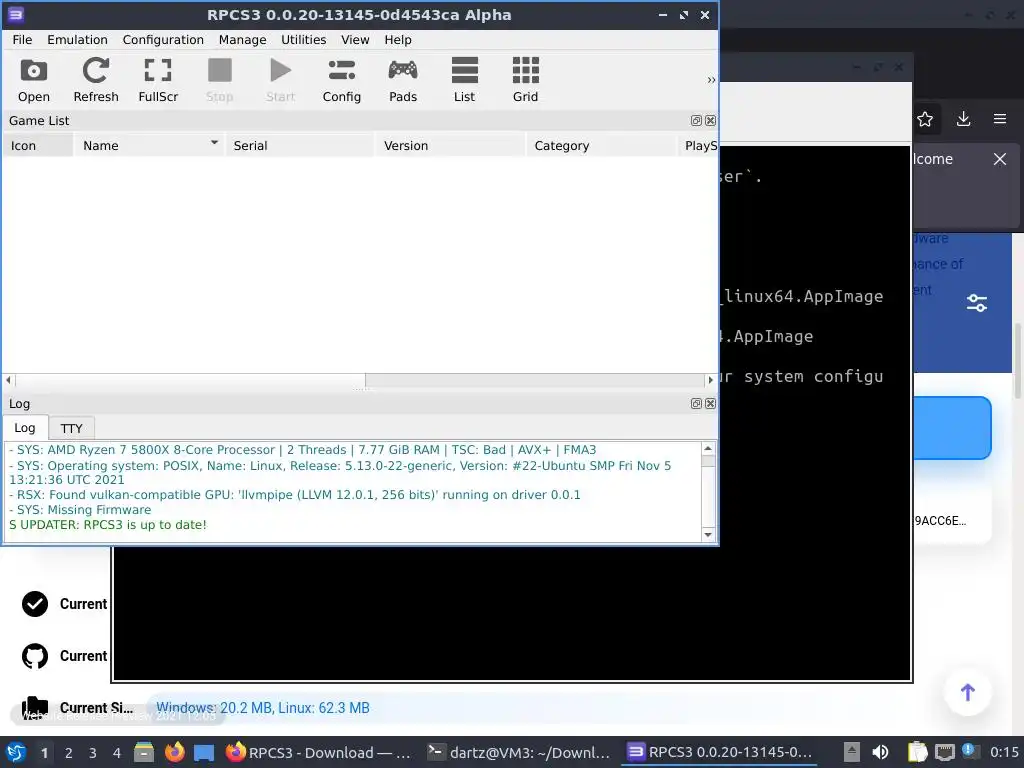Select the Log tab
The image size is (1024, 768).
25,428
